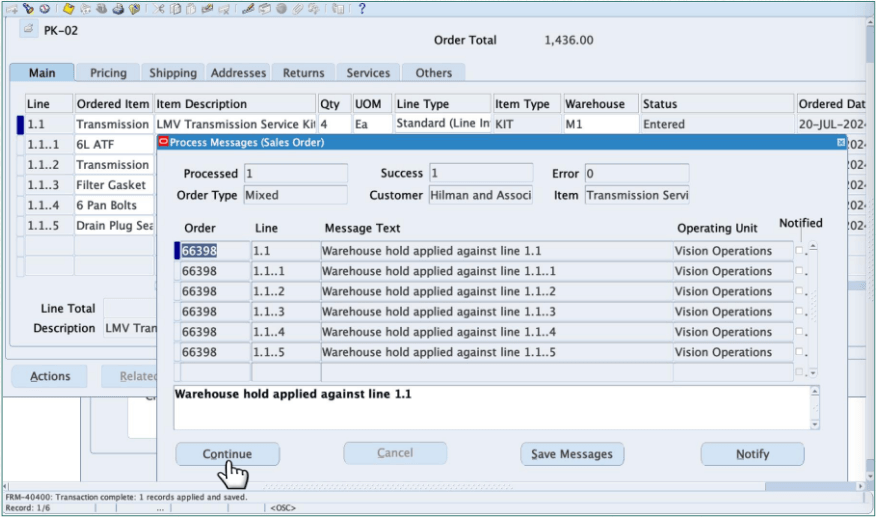Image resolution: width=876 pixels, height=517 pixels.
Task: Click the Clear Record eraser icon
Action: pyautogui.click(x=207, y=9)
